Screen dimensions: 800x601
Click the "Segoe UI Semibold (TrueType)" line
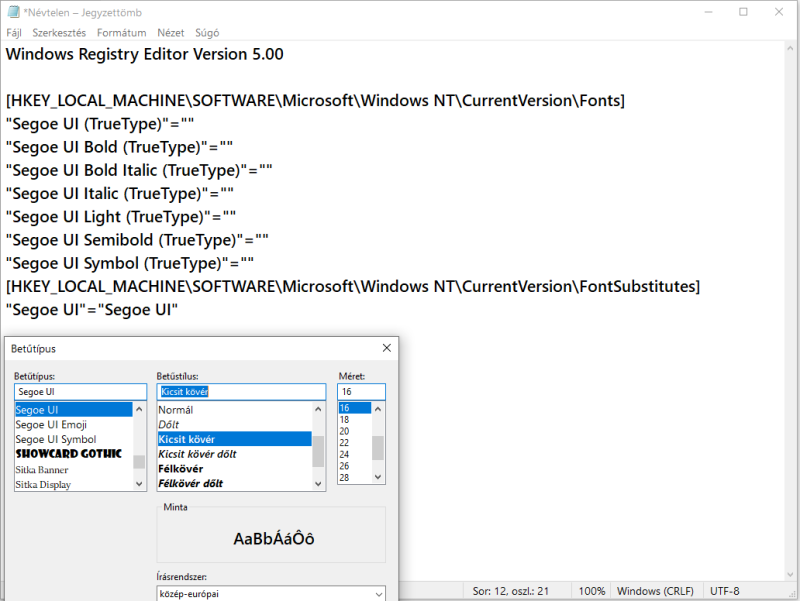[x=137, y=240]
